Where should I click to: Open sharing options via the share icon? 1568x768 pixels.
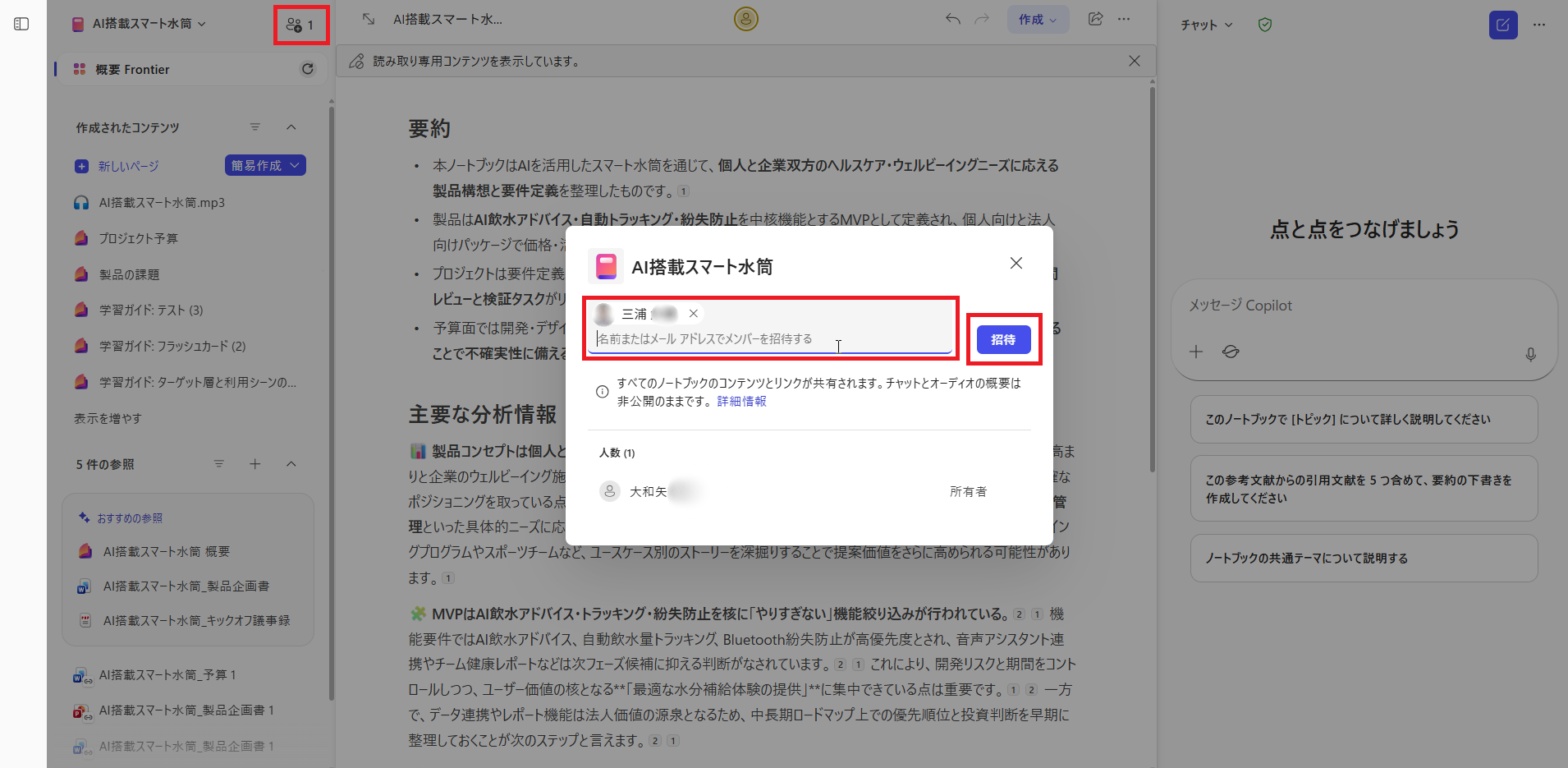[x=1096, y=19]
